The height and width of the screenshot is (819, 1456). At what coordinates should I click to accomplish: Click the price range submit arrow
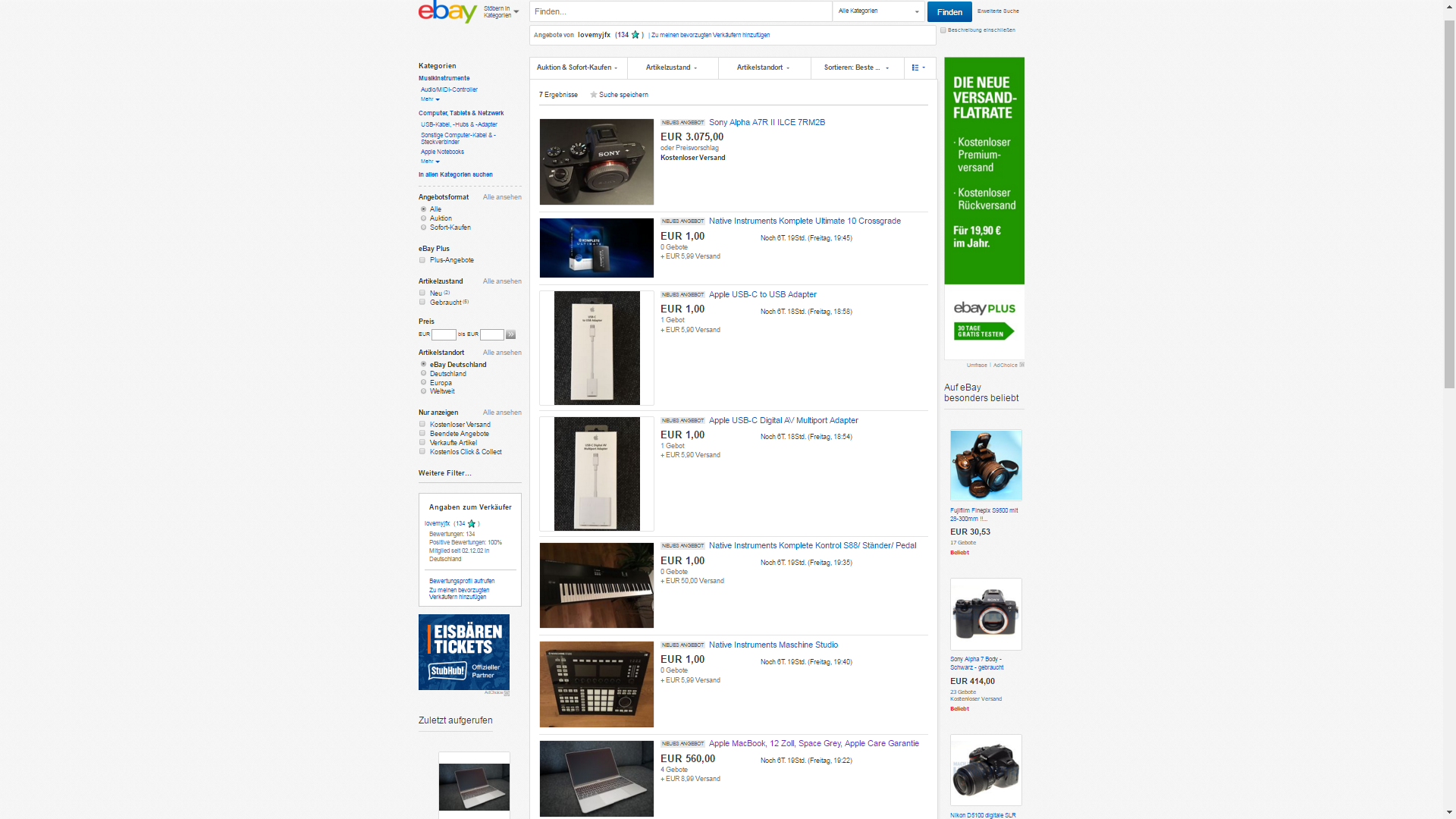510,334
